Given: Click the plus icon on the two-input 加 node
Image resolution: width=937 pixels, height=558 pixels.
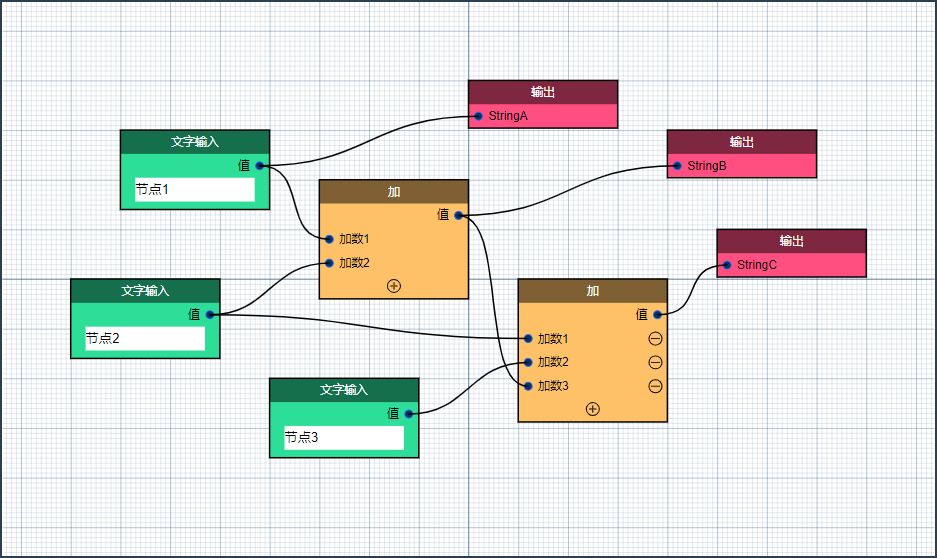Looking at the screenshot, I should pyautogui.click(x=393, y=286).
